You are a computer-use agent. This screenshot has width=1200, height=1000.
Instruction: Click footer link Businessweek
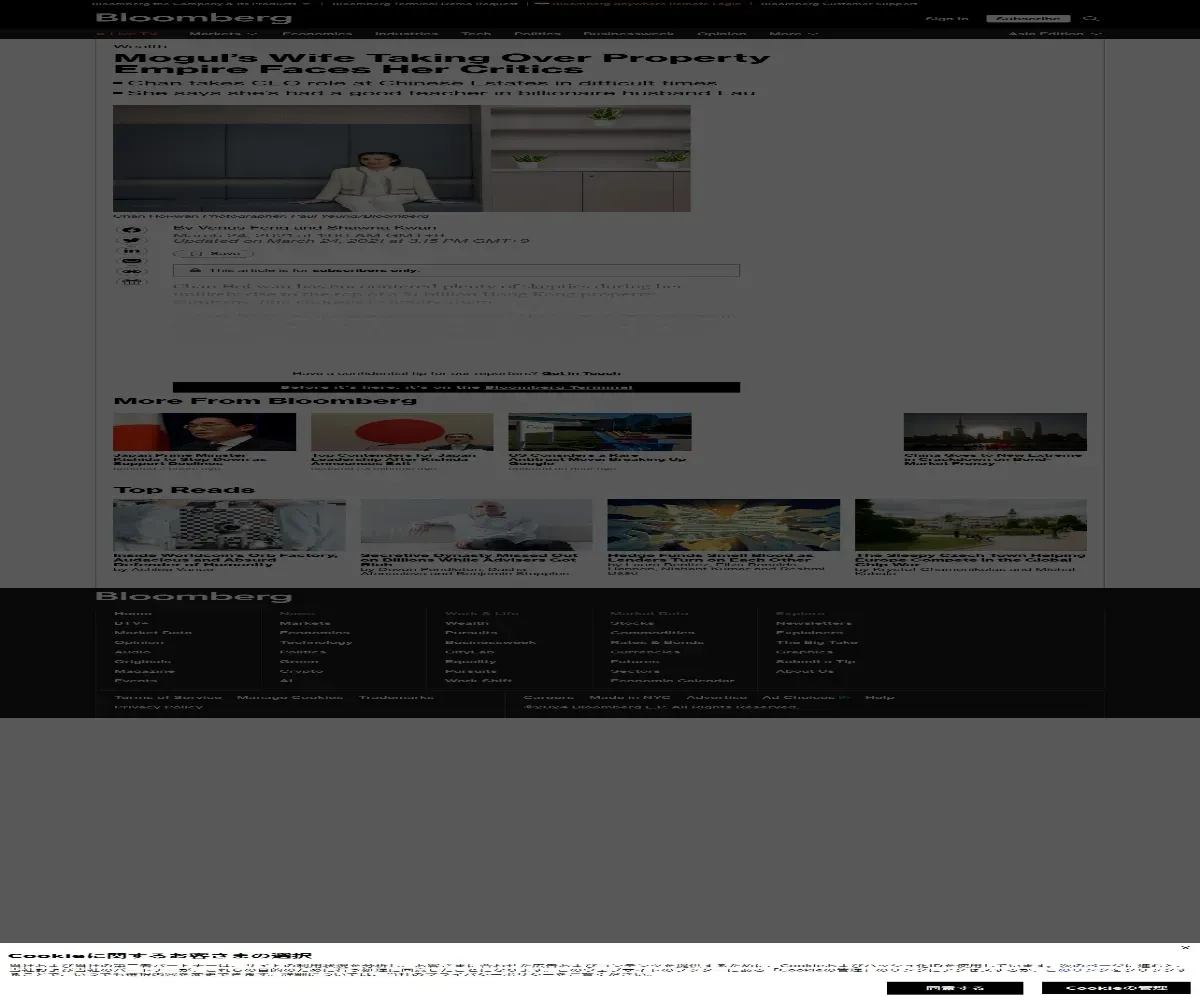point(490,642)
